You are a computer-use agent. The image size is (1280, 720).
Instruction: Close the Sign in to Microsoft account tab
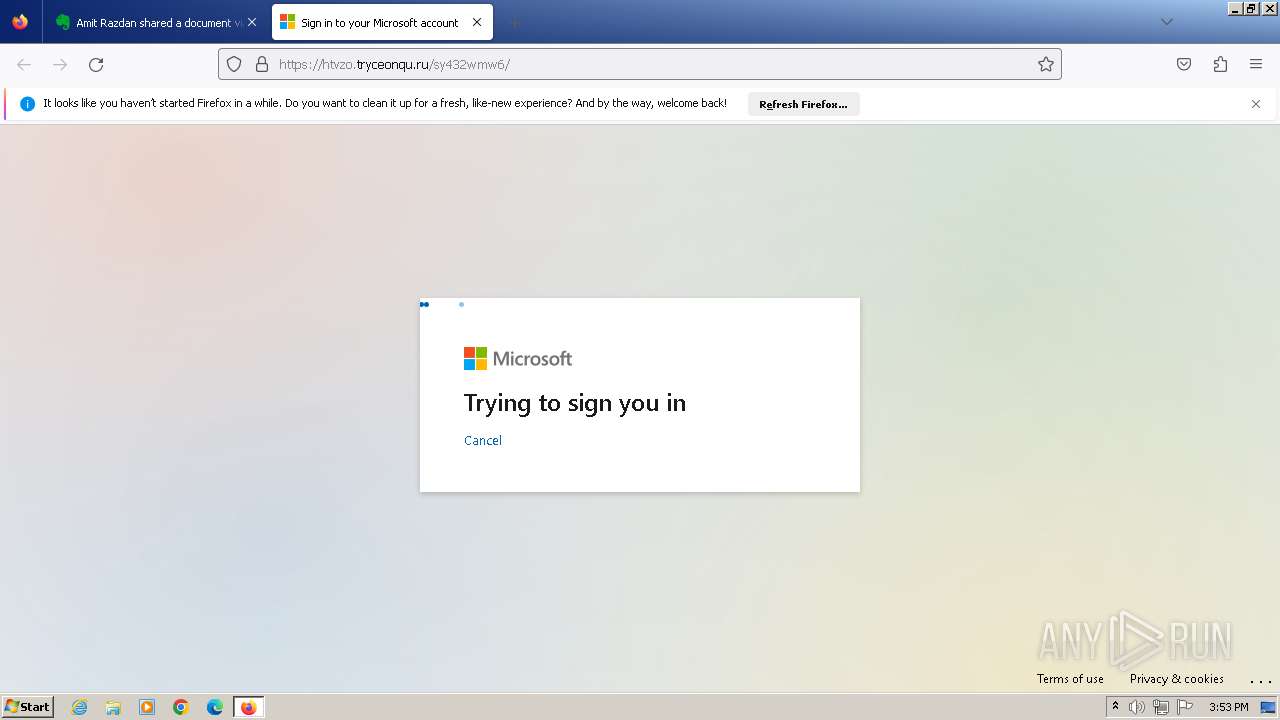pyautogui.click(x=477, y=22)
